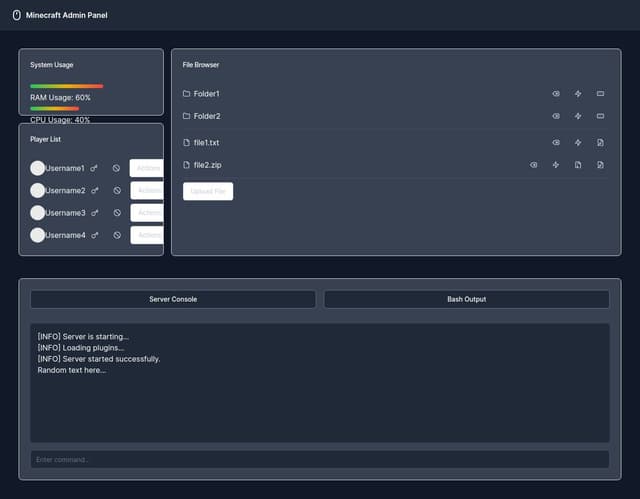Click the folder icon left of Folder1
This screenshot has width=640, height=499.
click(187, 94)
